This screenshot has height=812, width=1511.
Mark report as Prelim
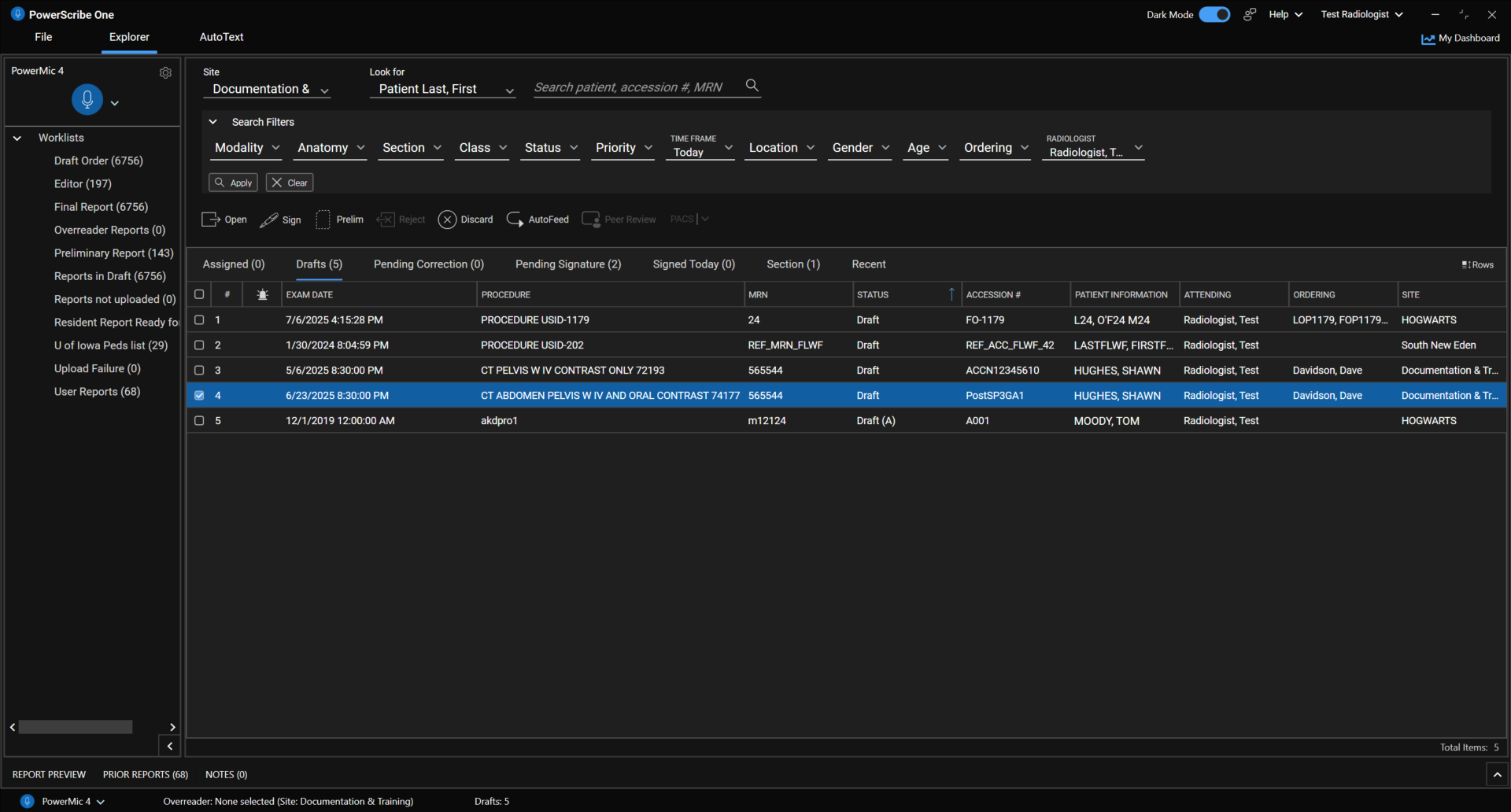pos(339,220)
